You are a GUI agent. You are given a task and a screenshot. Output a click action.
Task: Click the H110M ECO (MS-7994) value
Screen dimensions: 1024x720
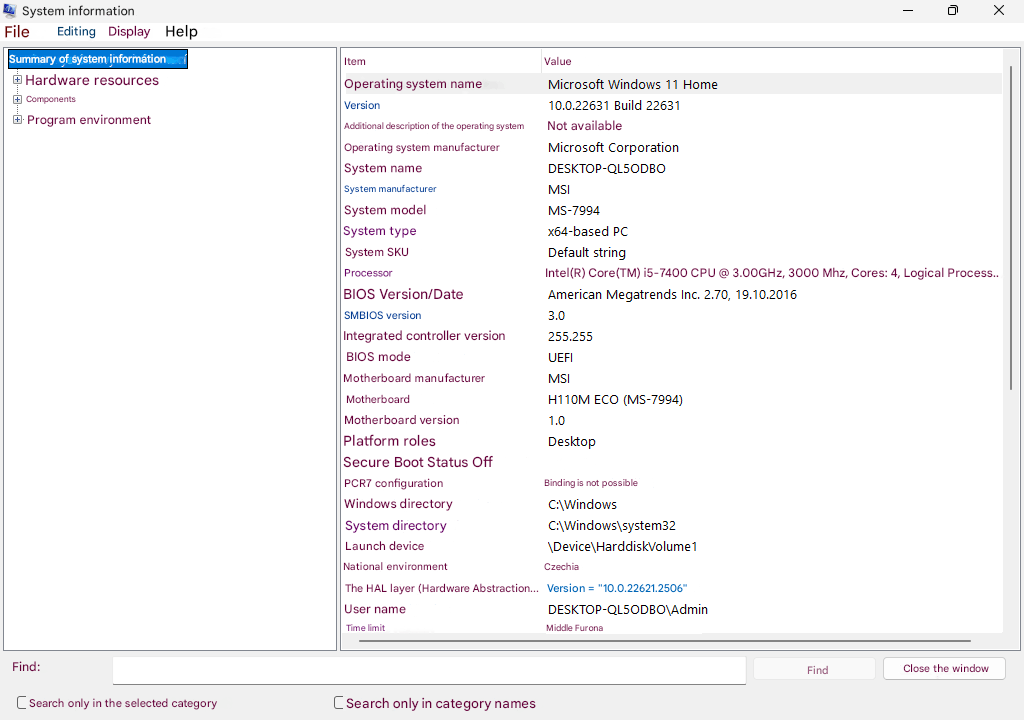(x=615, y=400)
